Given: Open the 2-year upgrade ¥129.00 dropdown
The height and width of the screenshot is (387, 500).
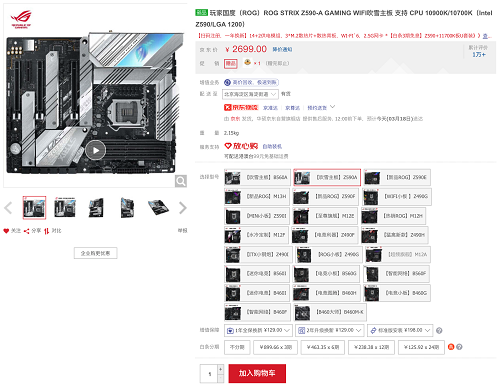Looking at the screenshot, I should point(330,330).
